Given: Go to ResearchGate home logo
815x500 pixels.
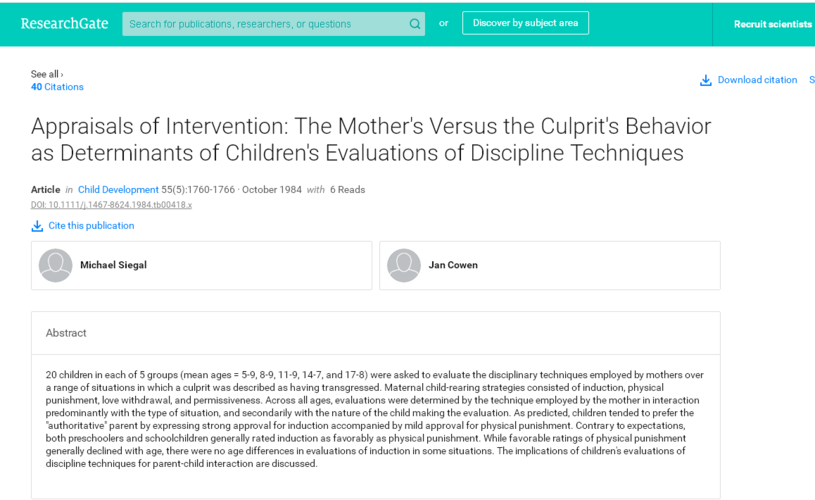Looking at the screenshot, I should click(64, 23).
